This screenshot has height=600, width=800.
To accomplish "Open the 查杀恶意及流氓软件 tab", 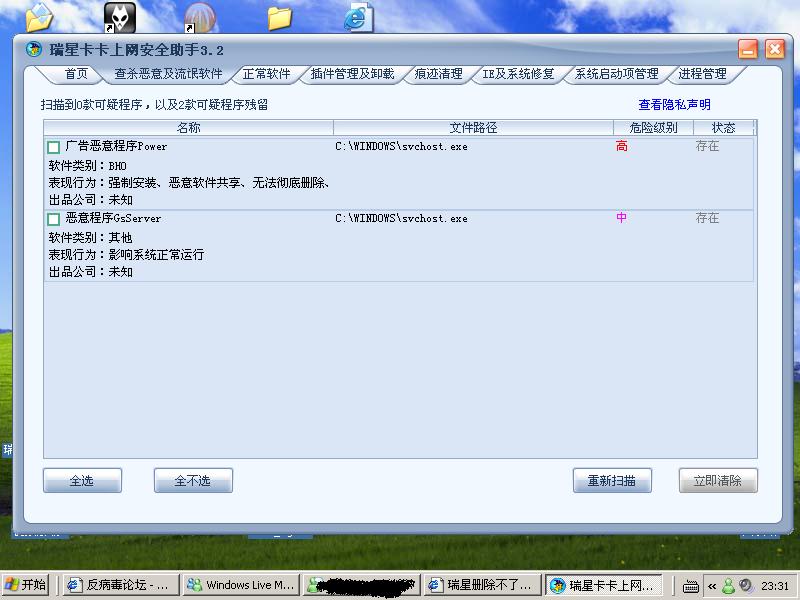I will tap(168, 74).
